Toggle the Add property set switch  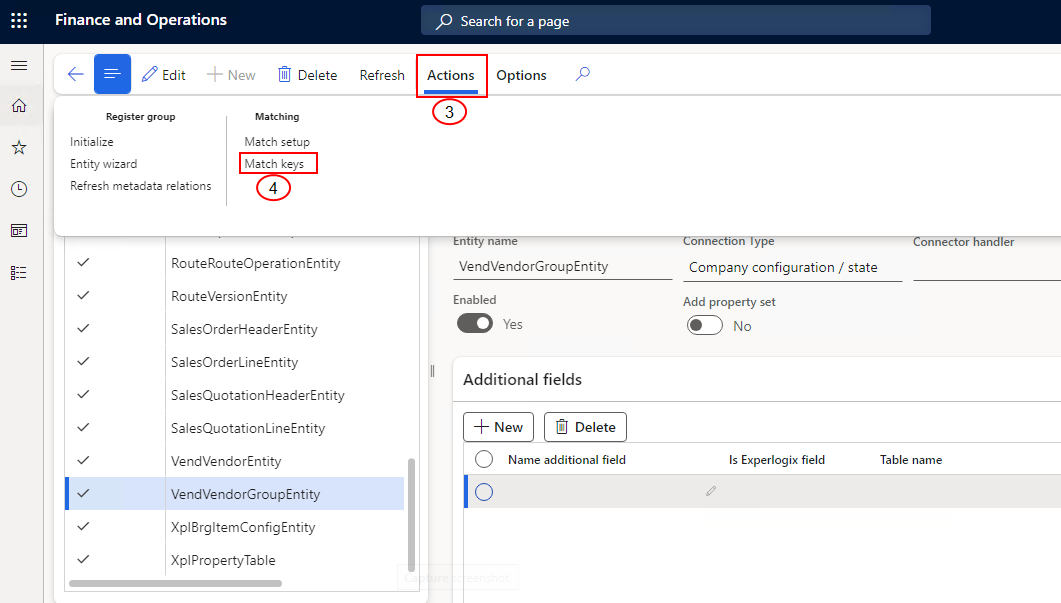click(x=704, y=326)
